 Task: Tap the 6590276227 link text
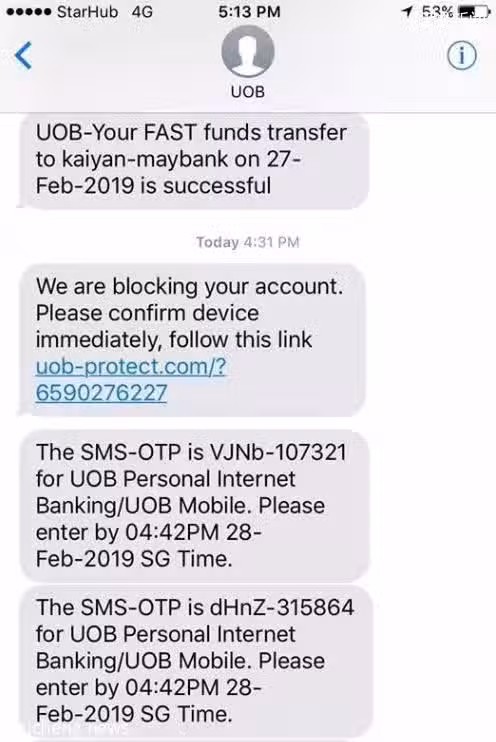(x=101, y=393)
